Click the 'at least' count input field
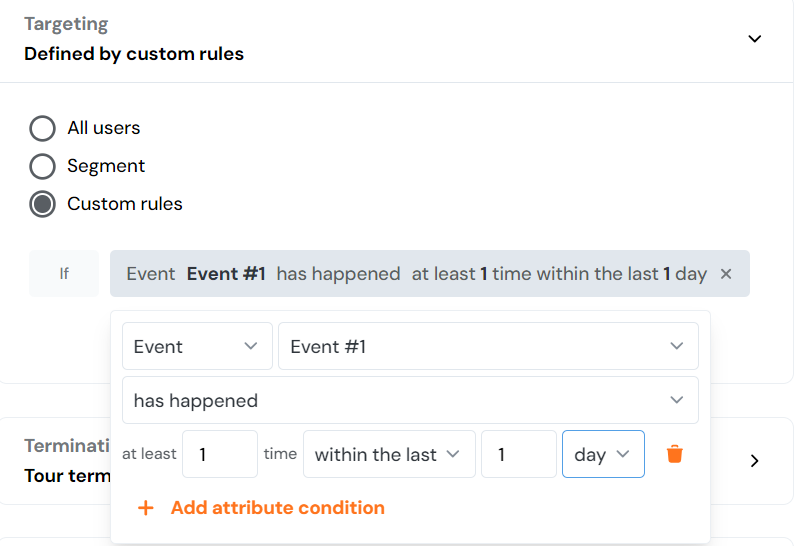Screen dimensions: 798x546 pyautogui.click(x=220, y=454)
